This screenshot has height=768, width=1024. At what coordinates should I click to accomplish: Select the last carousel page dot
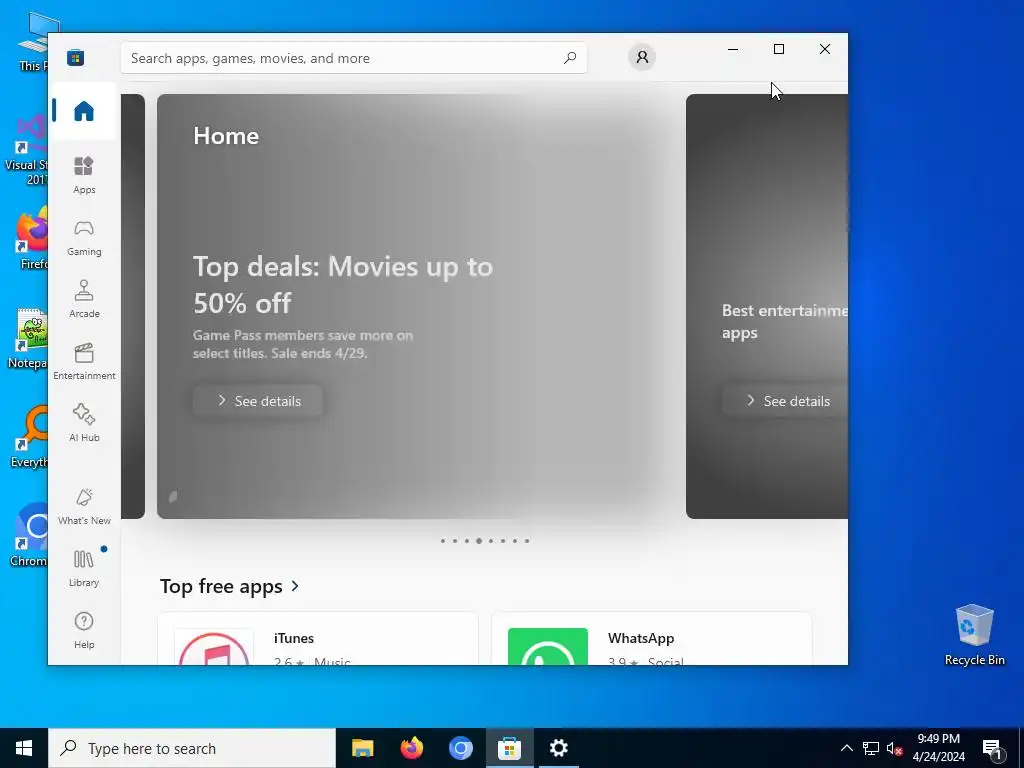pos(527,541)
